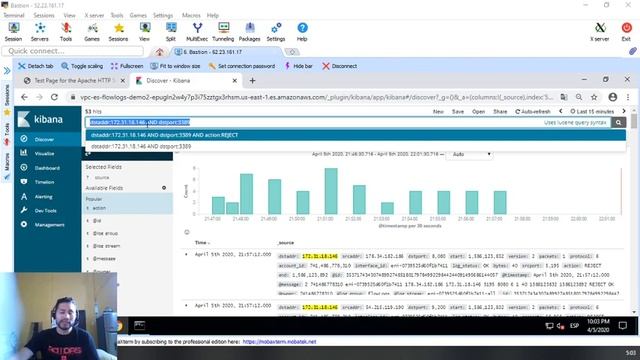The width and height of the screenshot is (640, 360).
Task: Click the MobaXterm home tab icon
Action: 160,52
